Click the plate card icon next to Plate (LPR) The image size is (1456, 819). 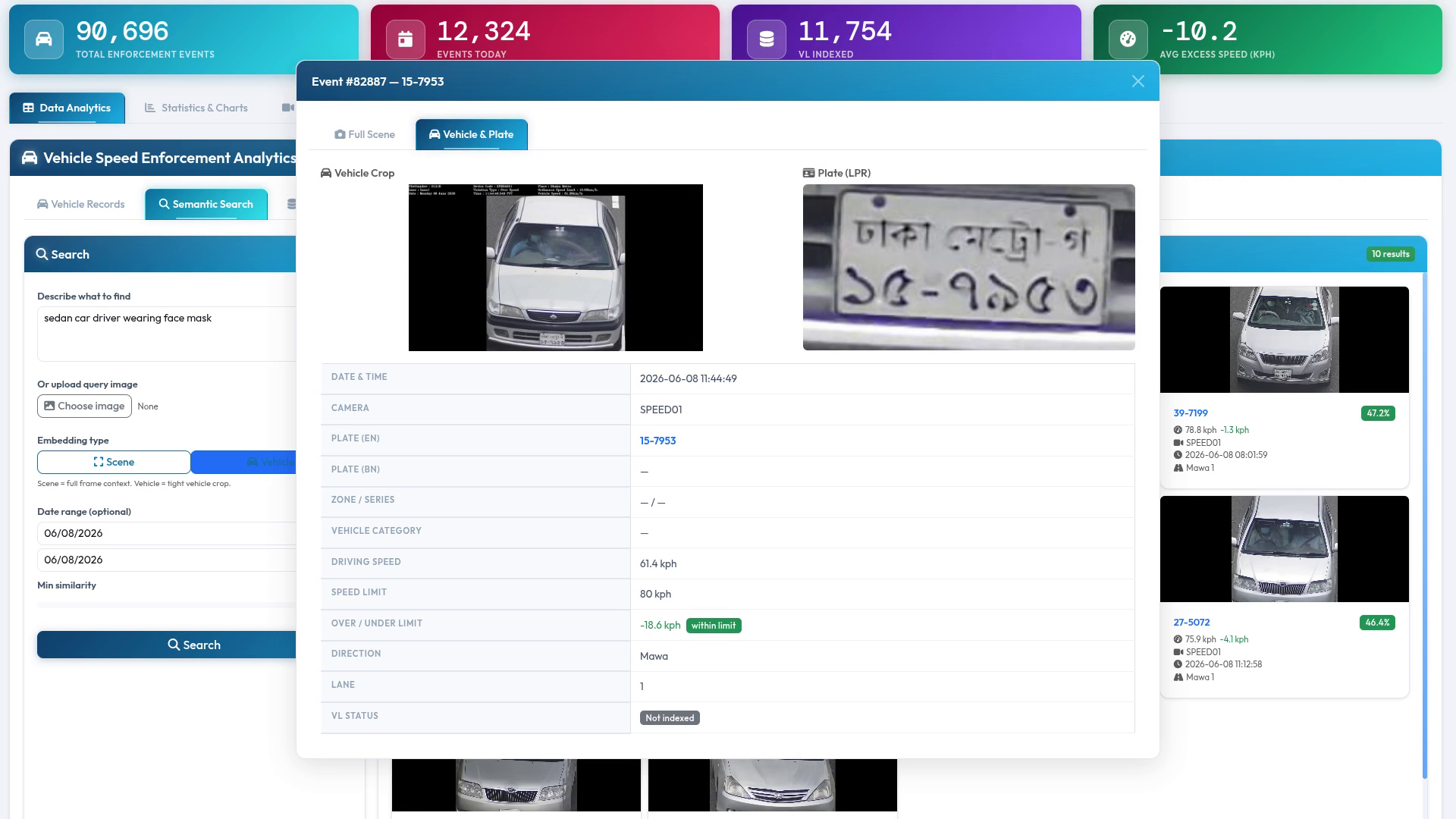pyautogui.click(x=808, y=173)
